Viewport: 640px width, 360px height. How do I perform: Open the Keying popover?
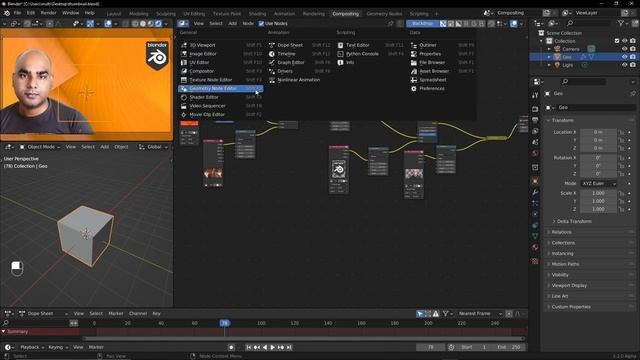(x=58, y=347)
